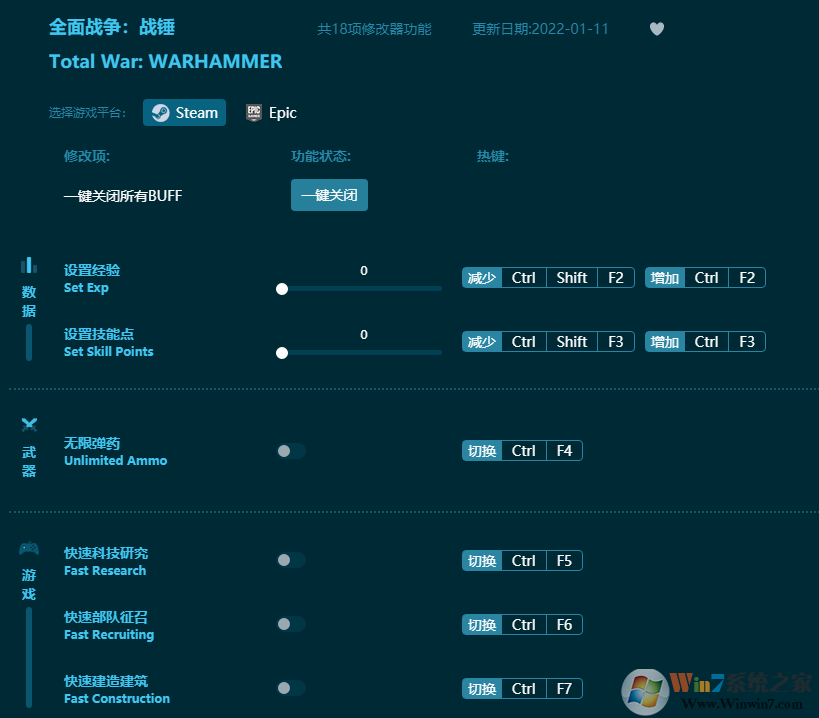Switch on Fast Construction toggle
The height and width of the screenshot is (718, 819).
click(291, 688)
